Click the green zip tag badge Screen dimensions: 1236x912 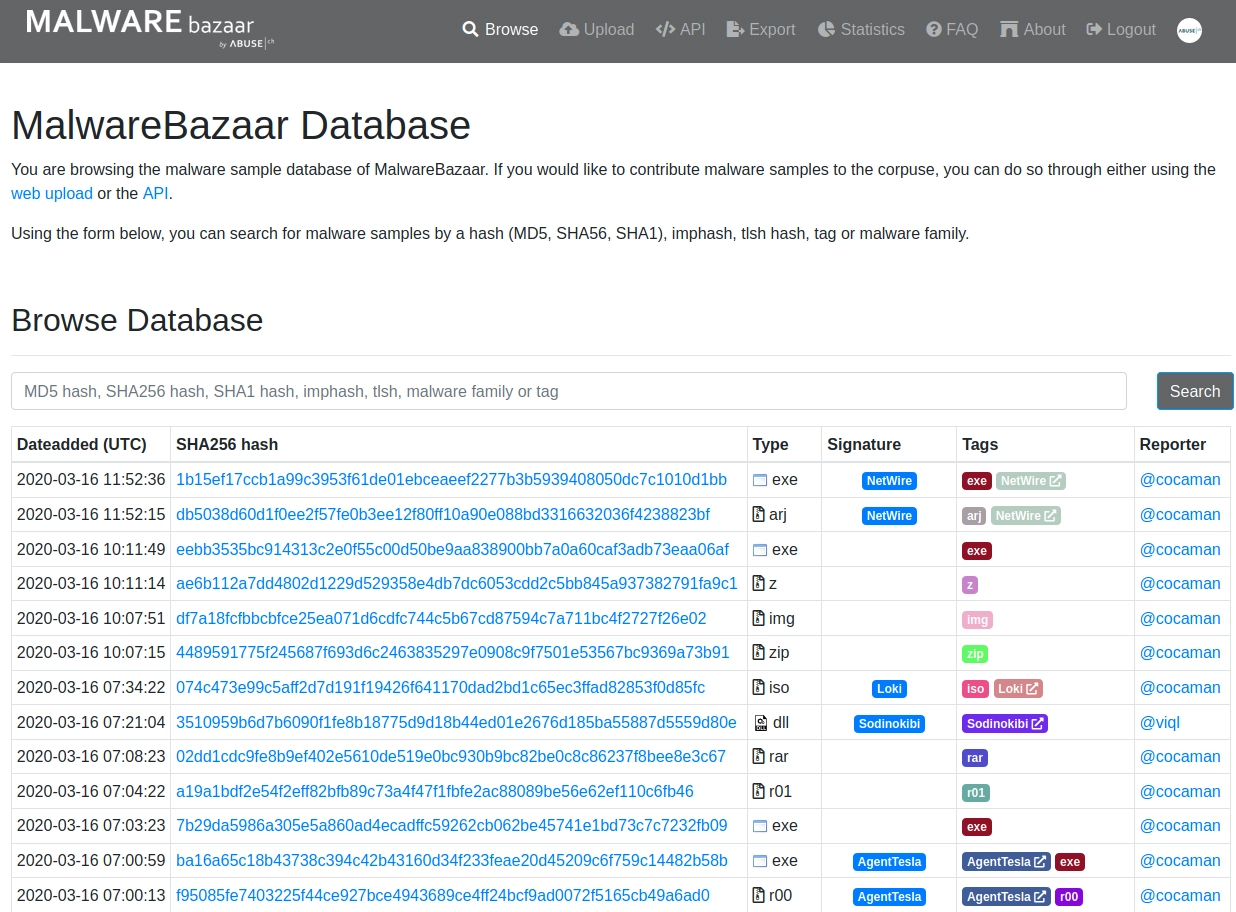tap(974, 654)
